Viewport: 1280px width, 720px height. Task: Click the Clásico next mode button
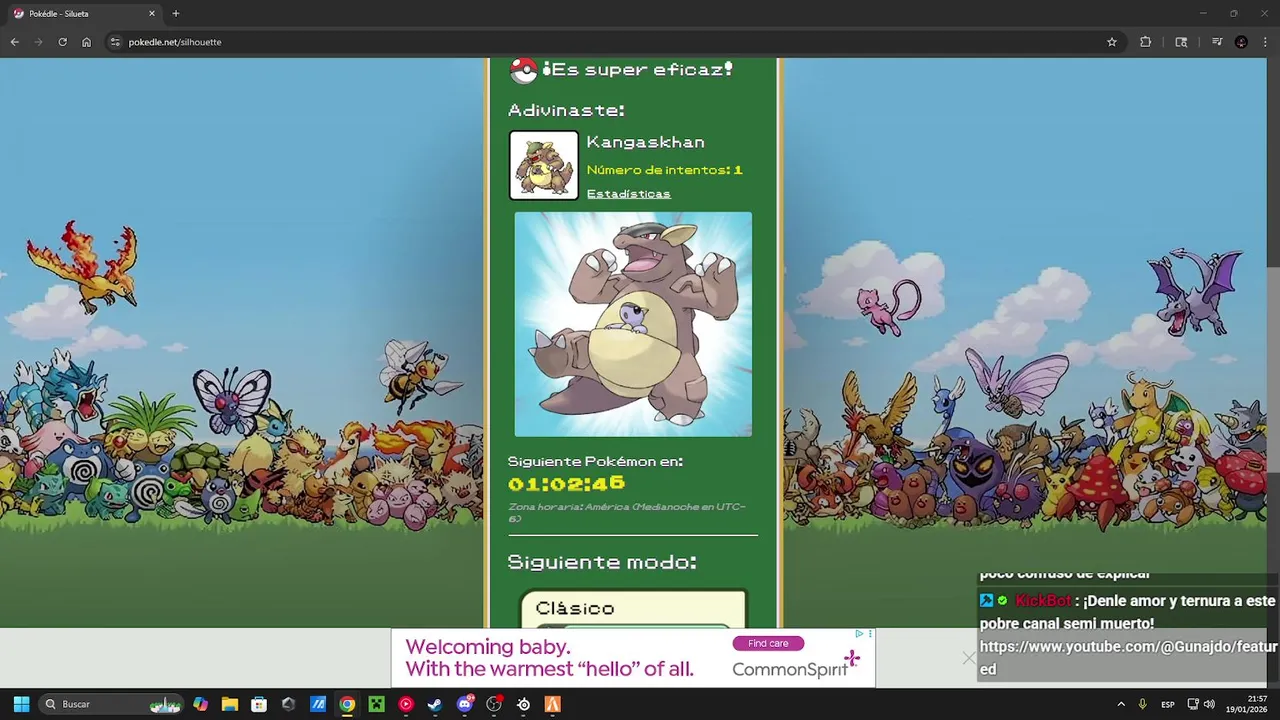click(x=633, y=608)
